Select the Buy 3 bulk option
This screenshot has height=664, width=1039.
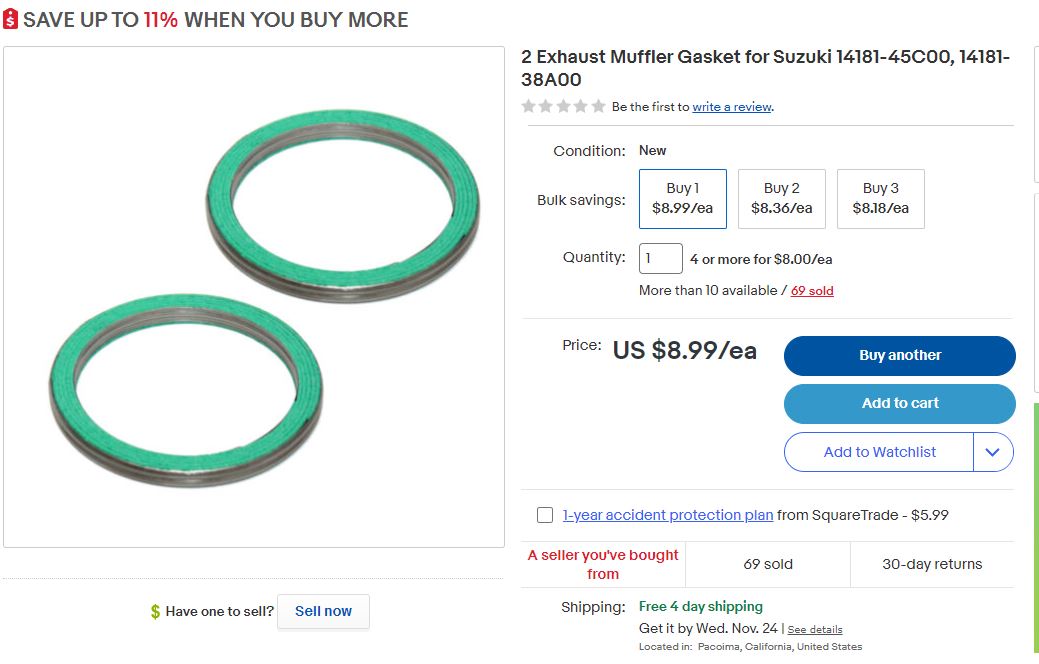pyautogui.click(x=880, y=198)
